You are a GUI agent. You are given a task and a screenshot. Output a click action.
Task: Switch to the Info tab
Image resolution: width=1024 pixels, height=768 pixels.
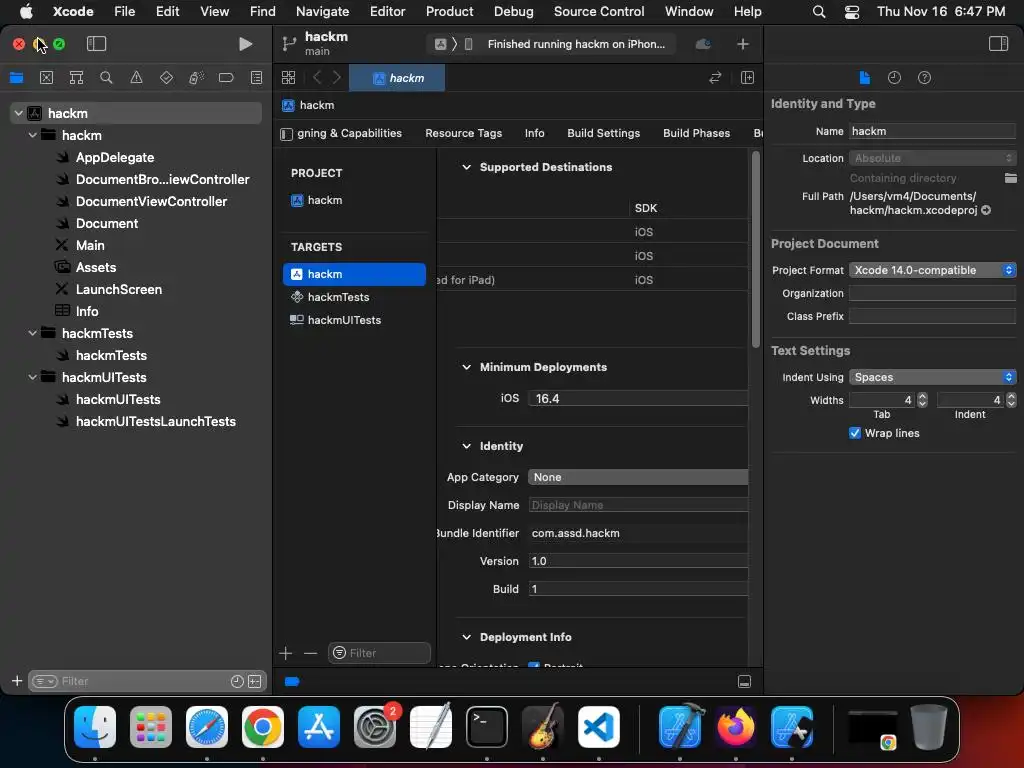point(534,133)
